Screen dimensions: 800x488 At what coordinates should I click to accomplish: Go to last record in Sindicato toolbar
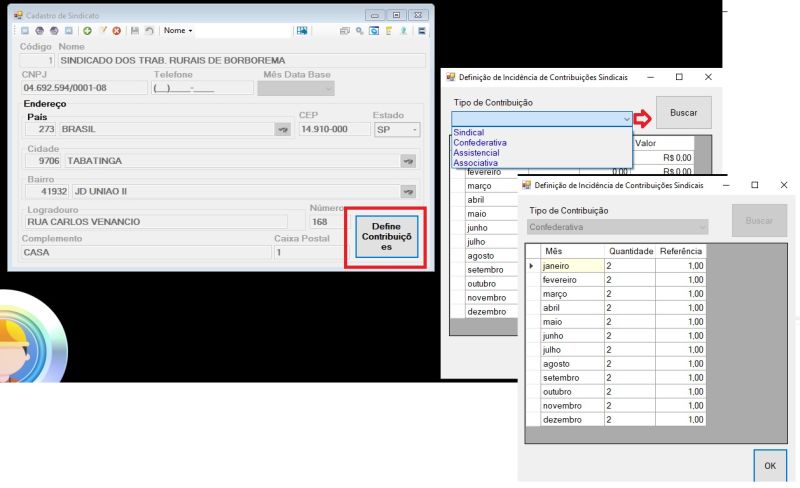(69, 31)
